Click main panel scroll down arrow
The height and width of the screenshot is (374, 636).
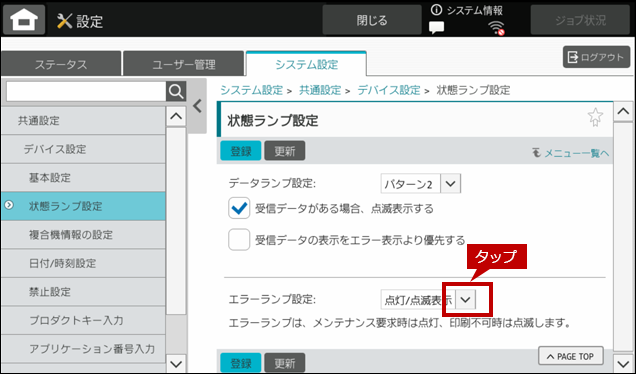[623, 362]
